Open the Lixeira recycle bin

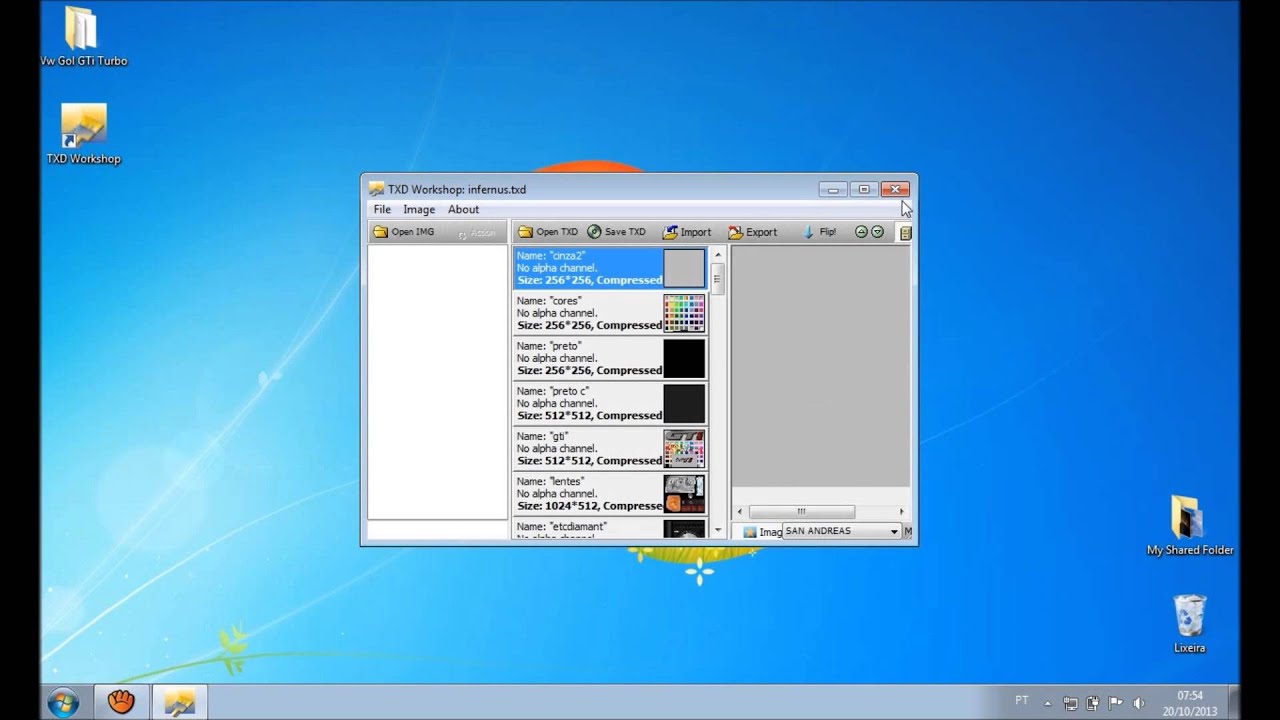click(x=1189, y=623)
